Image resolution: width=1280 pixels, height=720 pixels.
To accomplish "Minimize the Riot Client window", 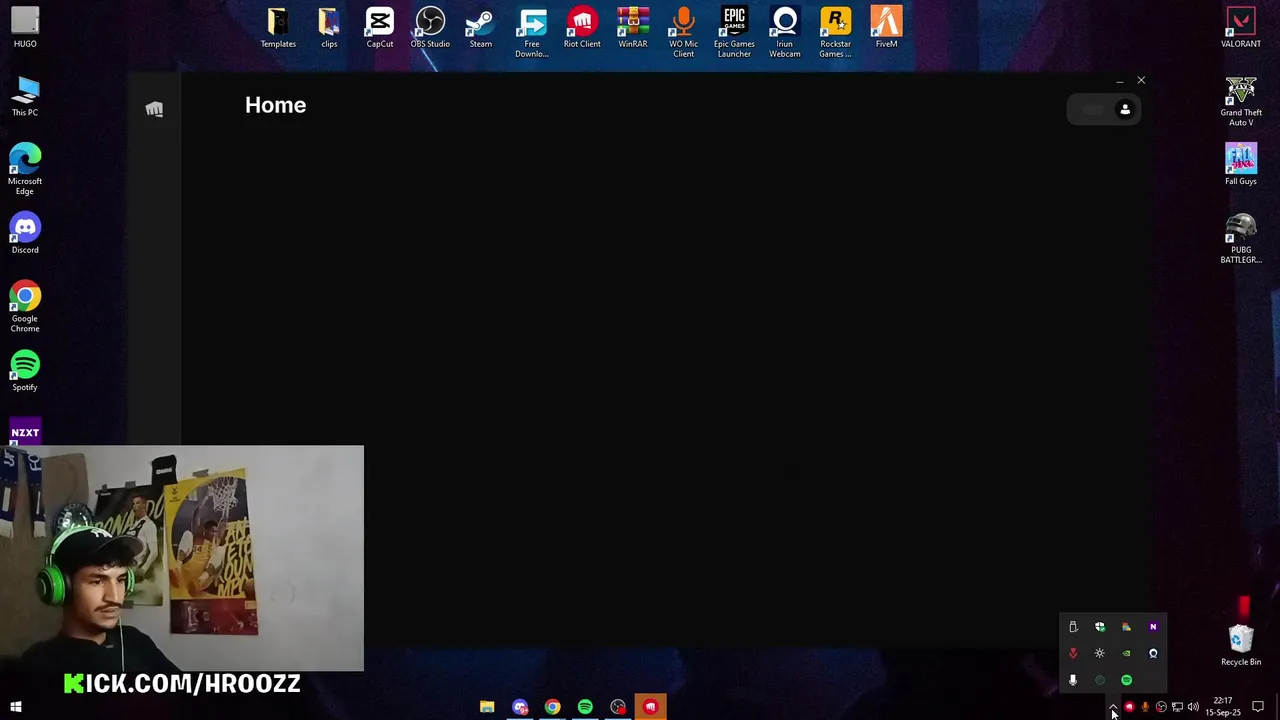I will coord(1119,81).
